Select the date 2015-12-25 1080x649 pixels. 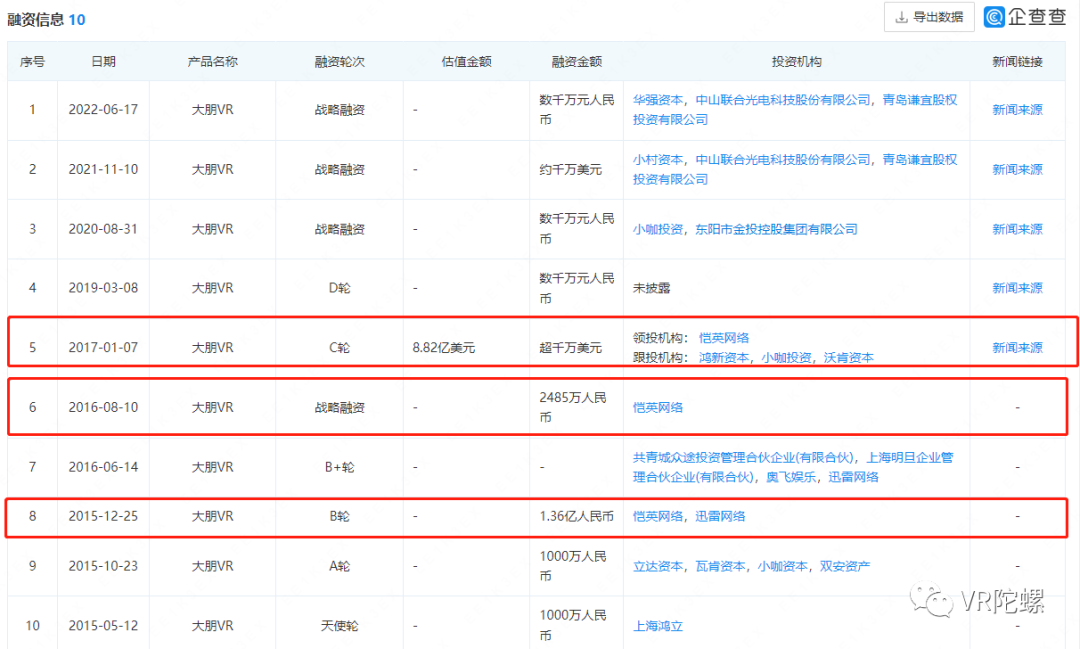click(x=103, y=516)
